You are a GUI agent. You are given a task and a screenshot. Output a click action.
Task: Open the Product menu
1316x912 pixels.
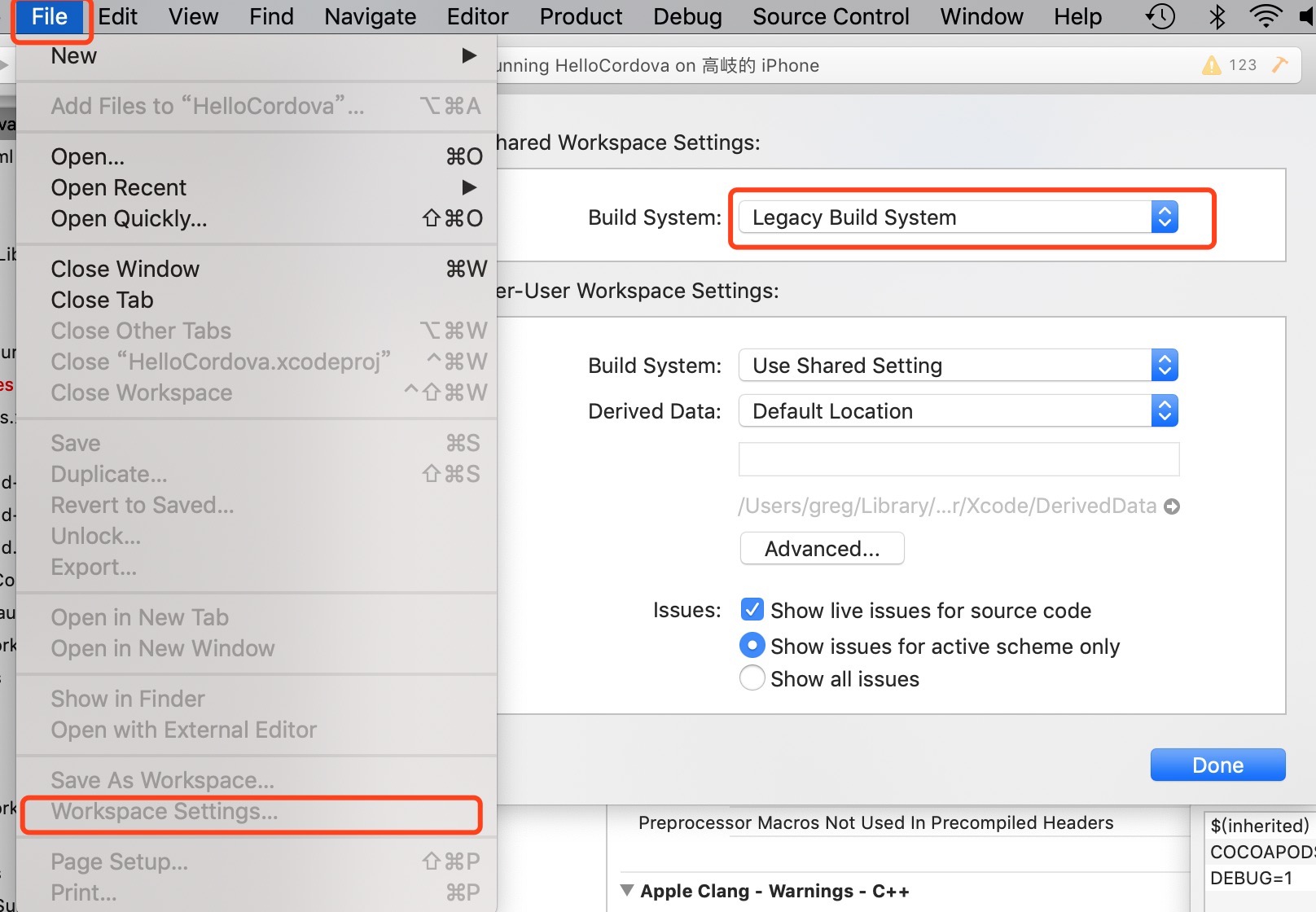[x=581, y=16]
